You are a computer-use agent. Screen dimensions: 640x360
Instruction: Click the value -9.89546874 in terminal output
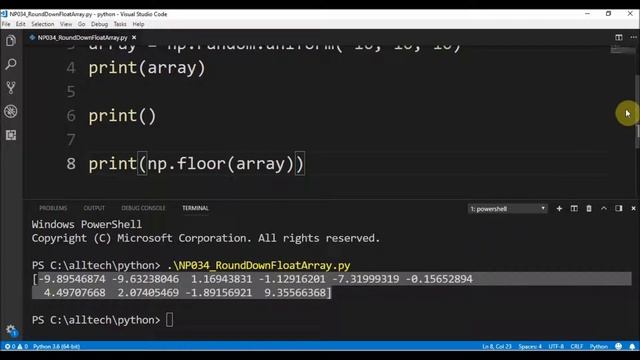click(x=71, y=279)
